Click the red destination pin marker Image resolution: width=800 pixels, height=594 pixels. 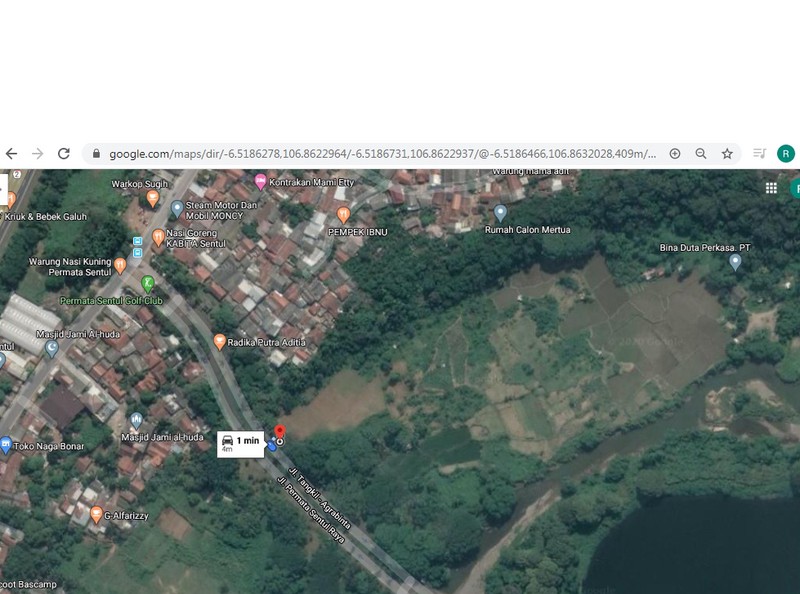pos(280,432)
